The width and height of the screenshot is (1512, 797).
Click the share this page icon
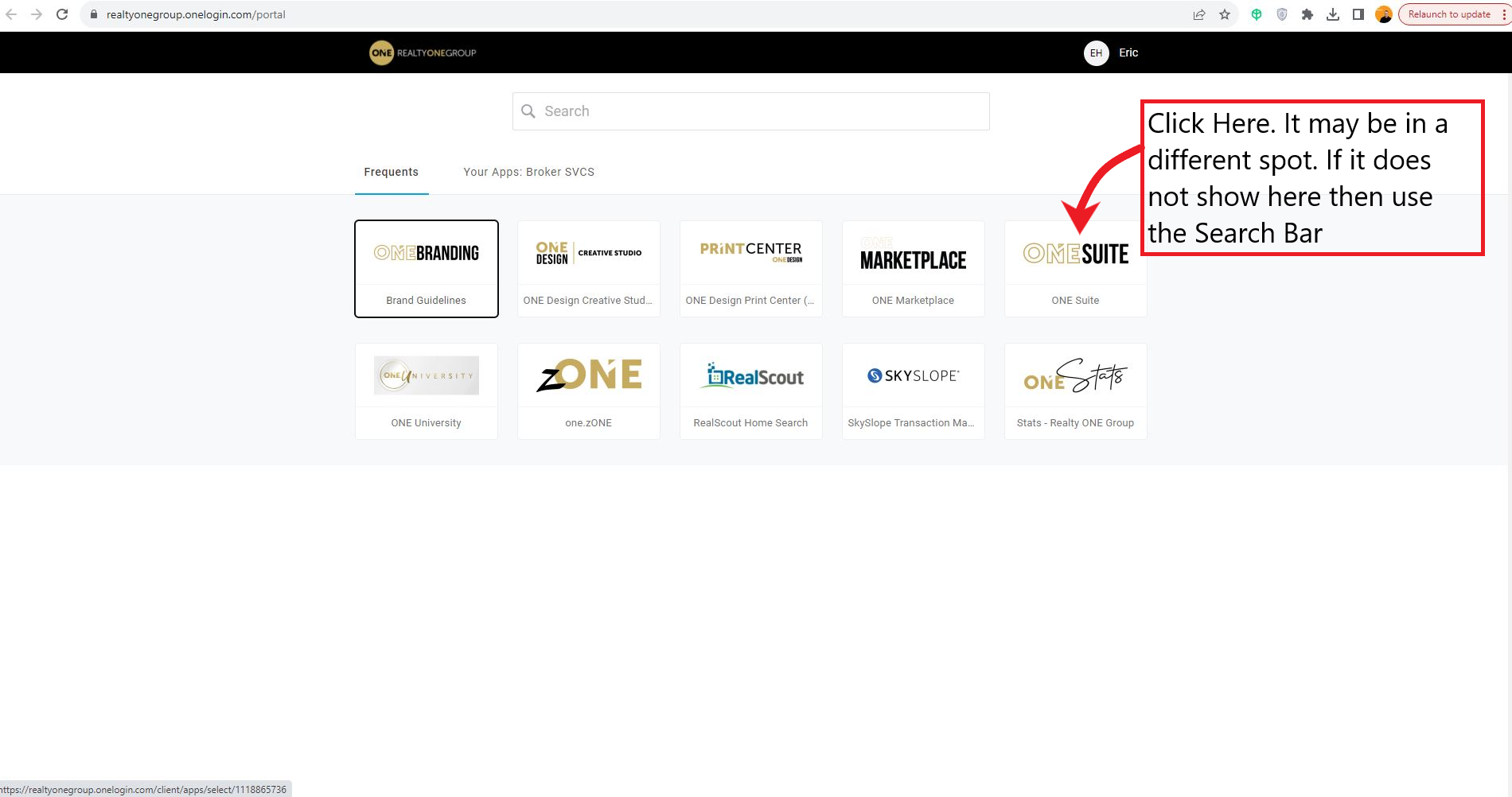pos(1199,14)
